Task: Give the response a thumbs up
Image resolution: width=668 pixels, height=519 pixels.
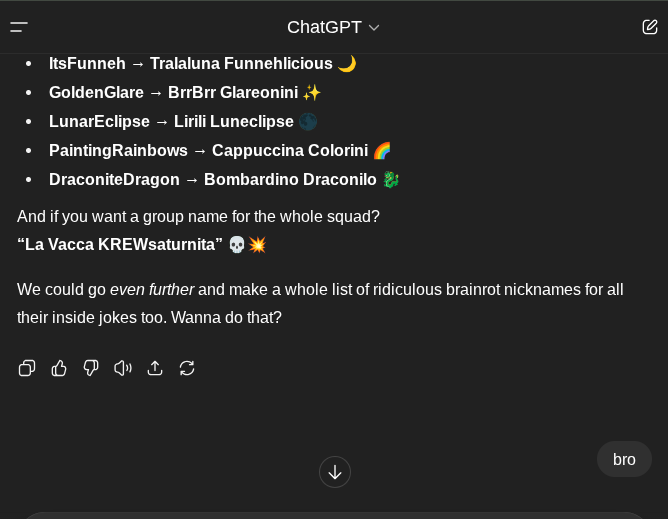Action: pyautogui.click(x=59, y=368)
